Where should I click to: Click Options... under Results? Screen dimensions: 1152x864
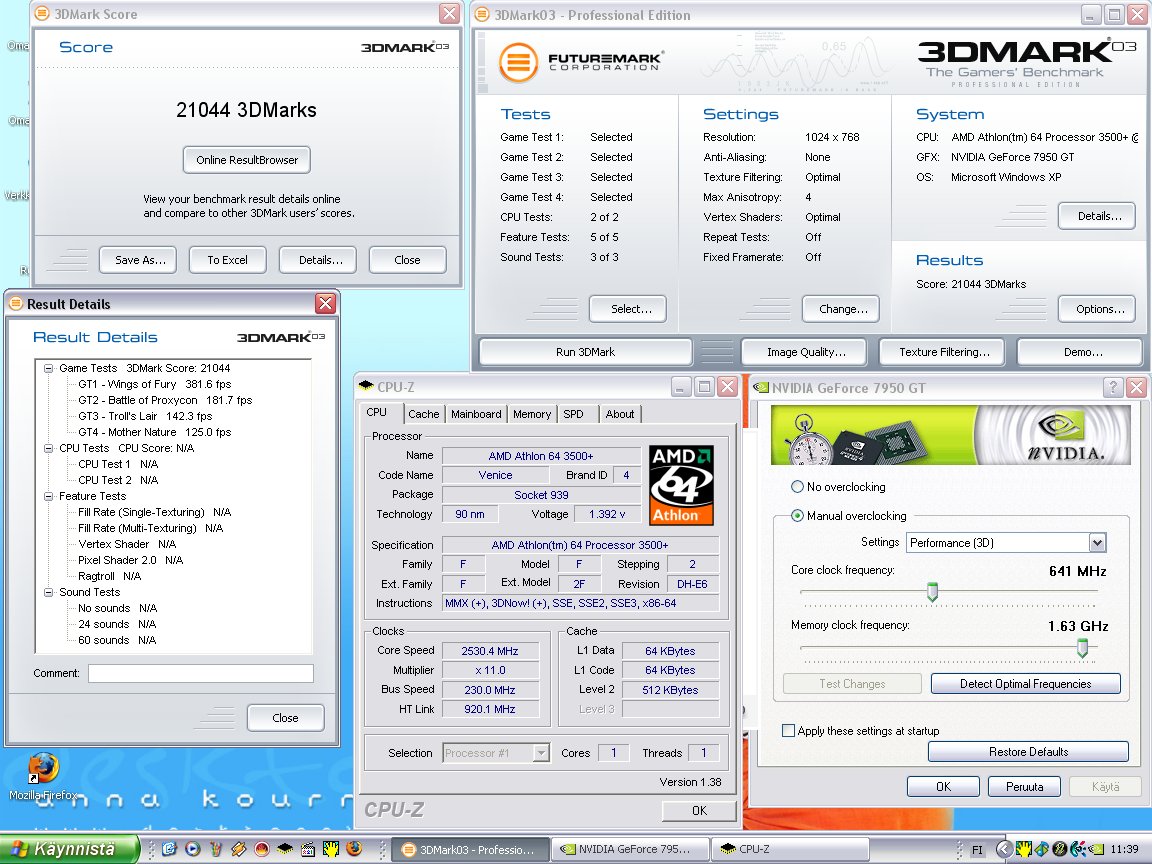coord(1097,309)
